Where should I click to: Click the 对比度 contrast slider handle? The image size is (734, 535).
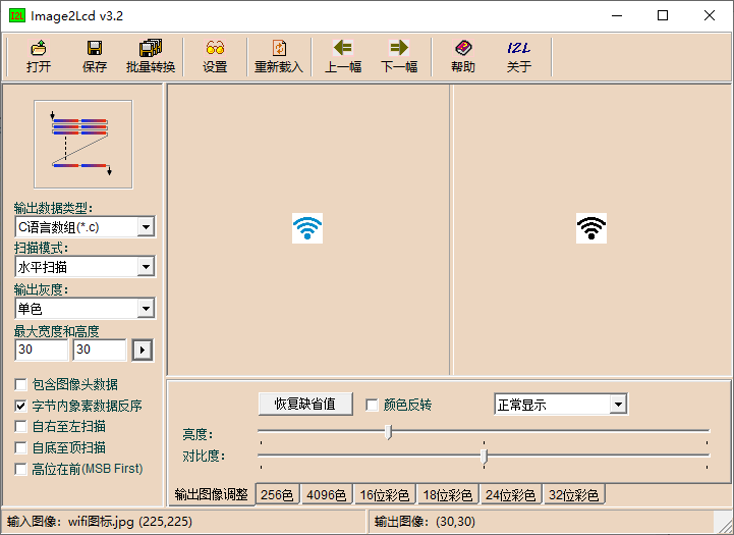click(x=484, y=456)
